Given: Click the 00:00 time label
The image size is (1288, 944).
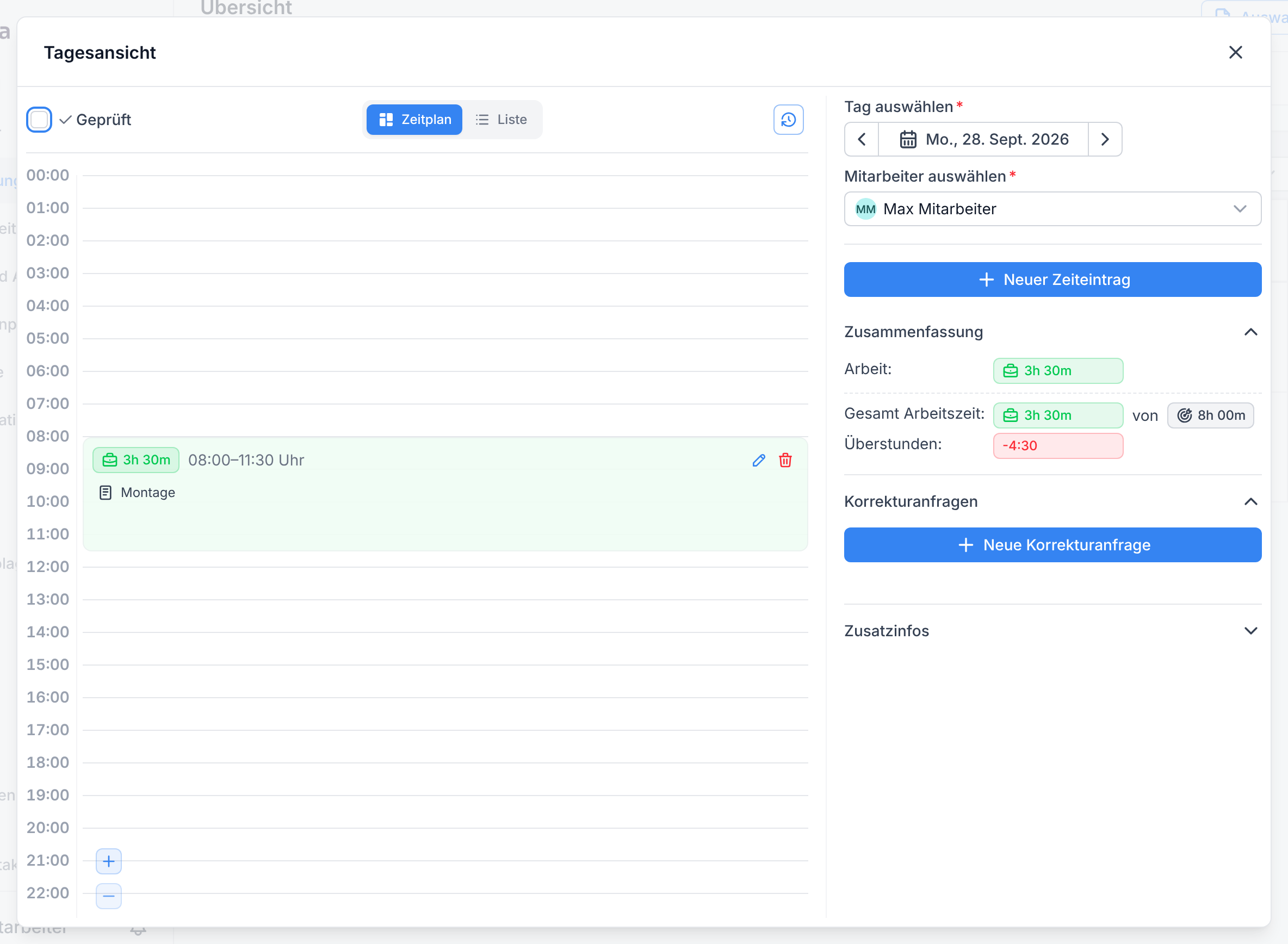Looking at the screenshot, I should tap(48, 175).
